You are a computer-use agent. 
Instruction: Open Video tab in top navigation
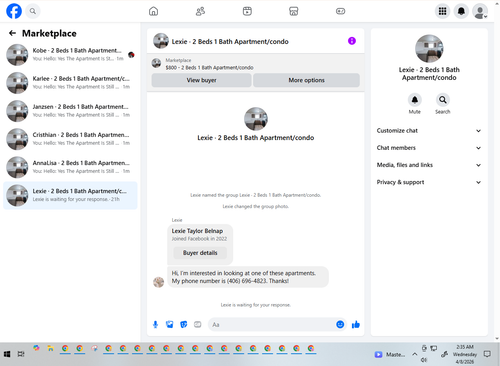[x=247, y=11]
